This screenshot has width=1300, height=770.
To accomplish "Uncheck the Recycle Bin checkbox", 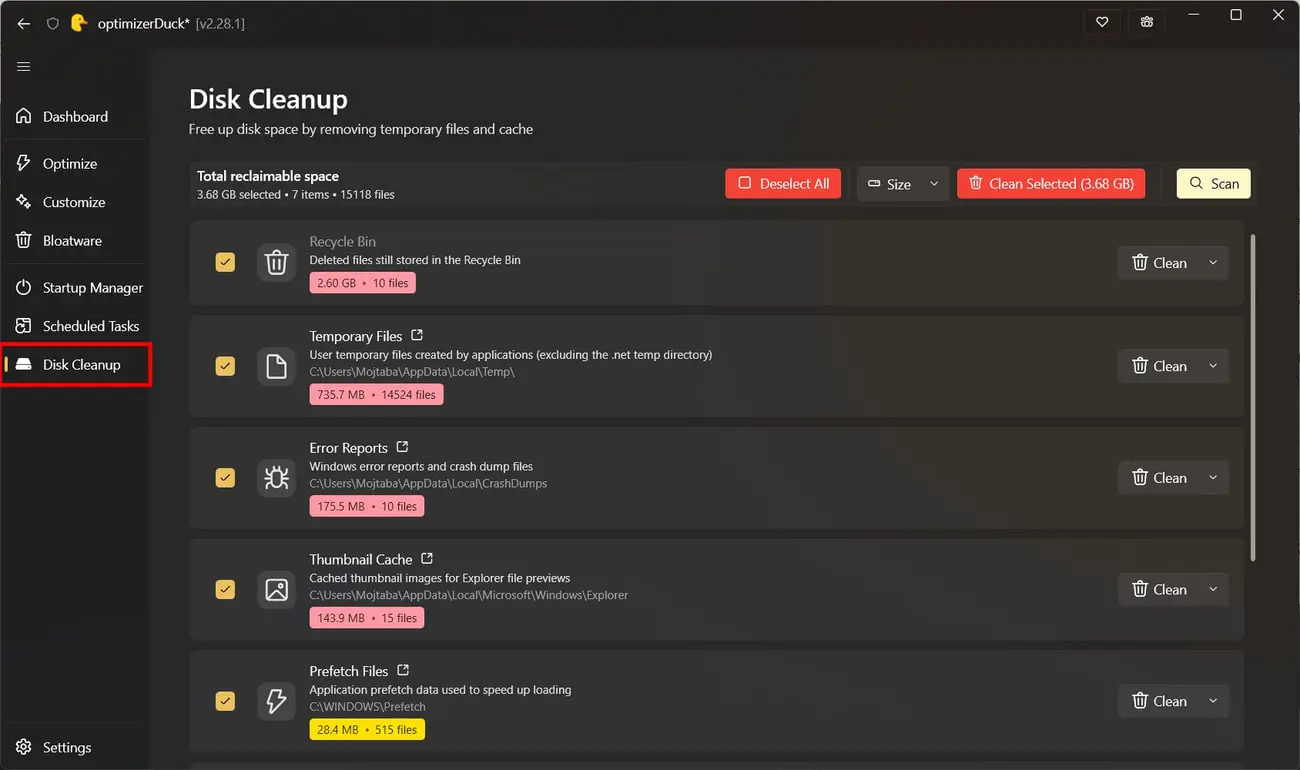I will click(225, 262).
